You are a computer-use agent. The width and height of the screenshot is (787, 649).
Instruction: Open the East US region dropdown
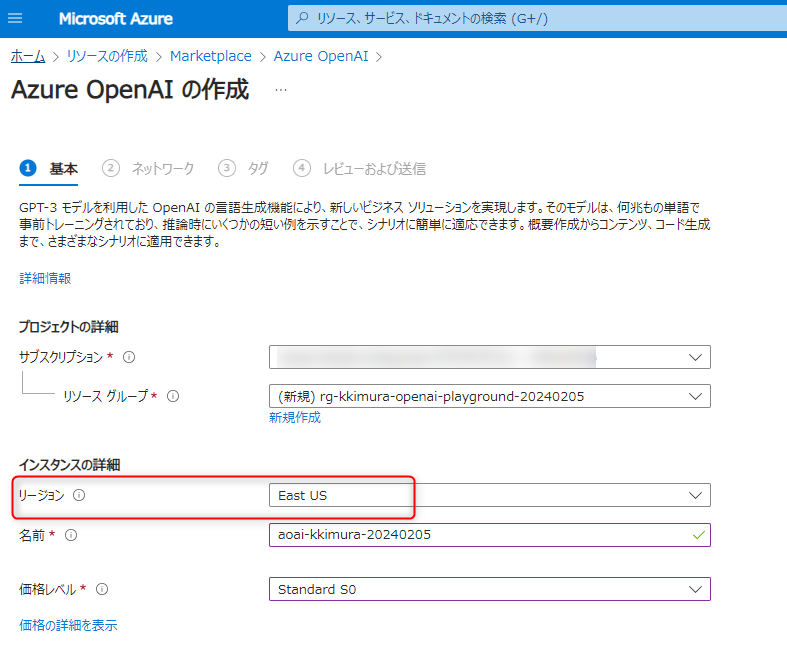(490, 495)
